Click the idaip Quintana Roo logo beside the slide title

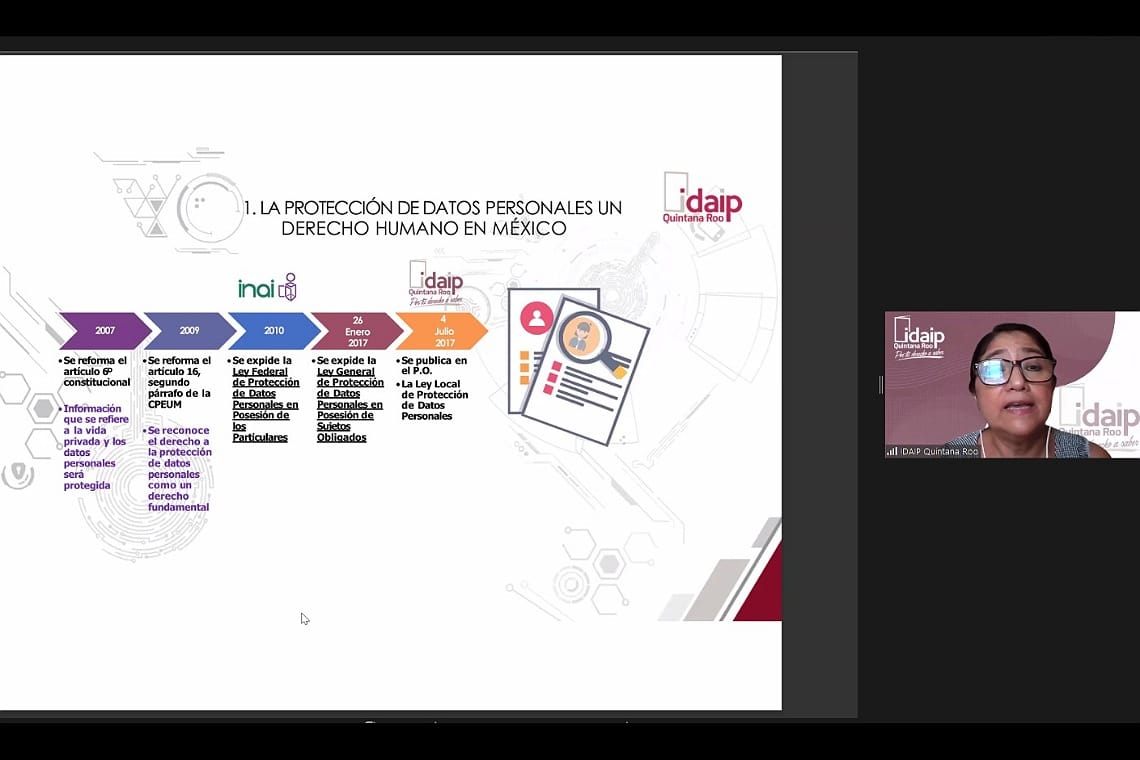[x=702, y=198]
